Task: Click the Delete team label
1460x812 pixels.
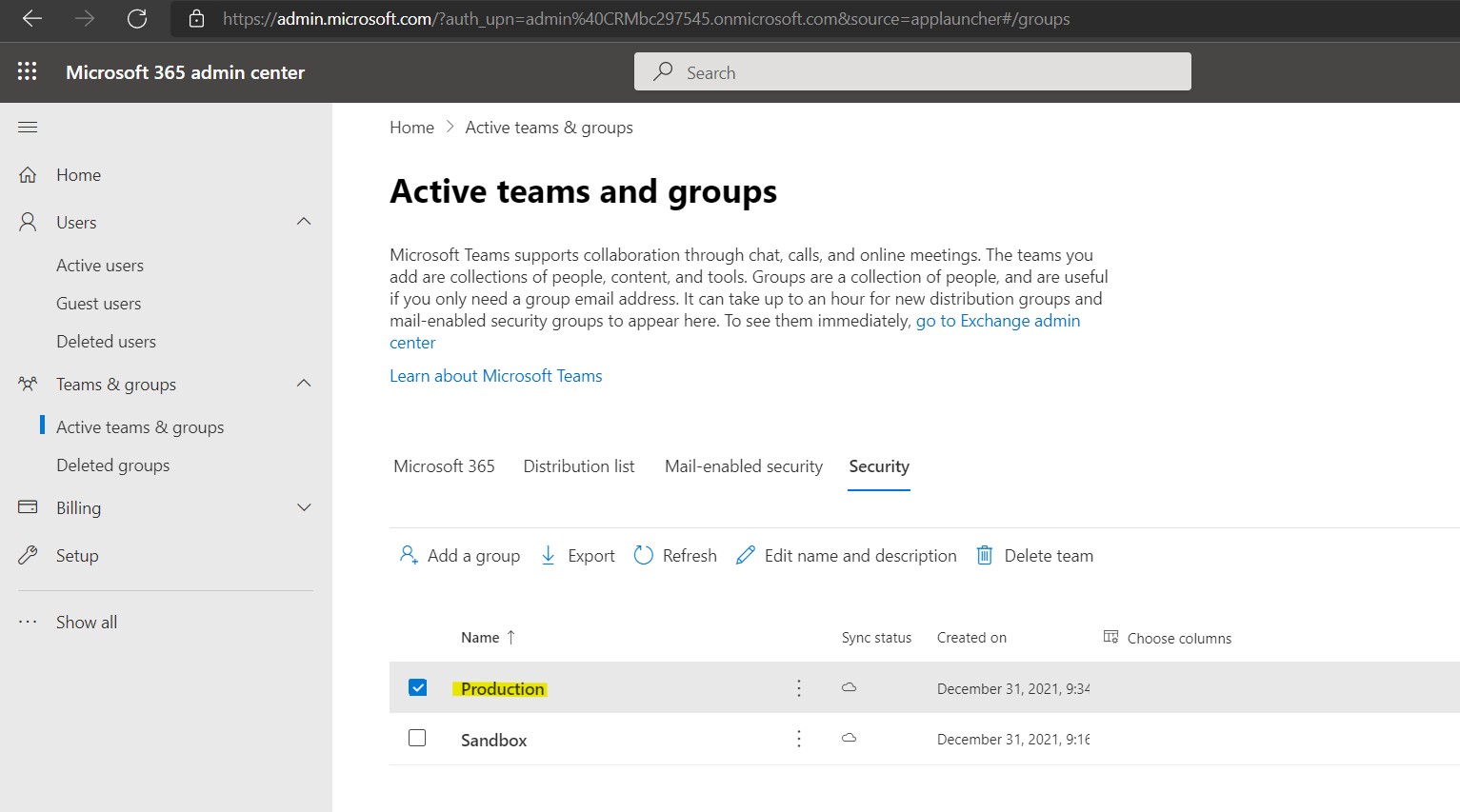Action: [x=1049, y=556]
